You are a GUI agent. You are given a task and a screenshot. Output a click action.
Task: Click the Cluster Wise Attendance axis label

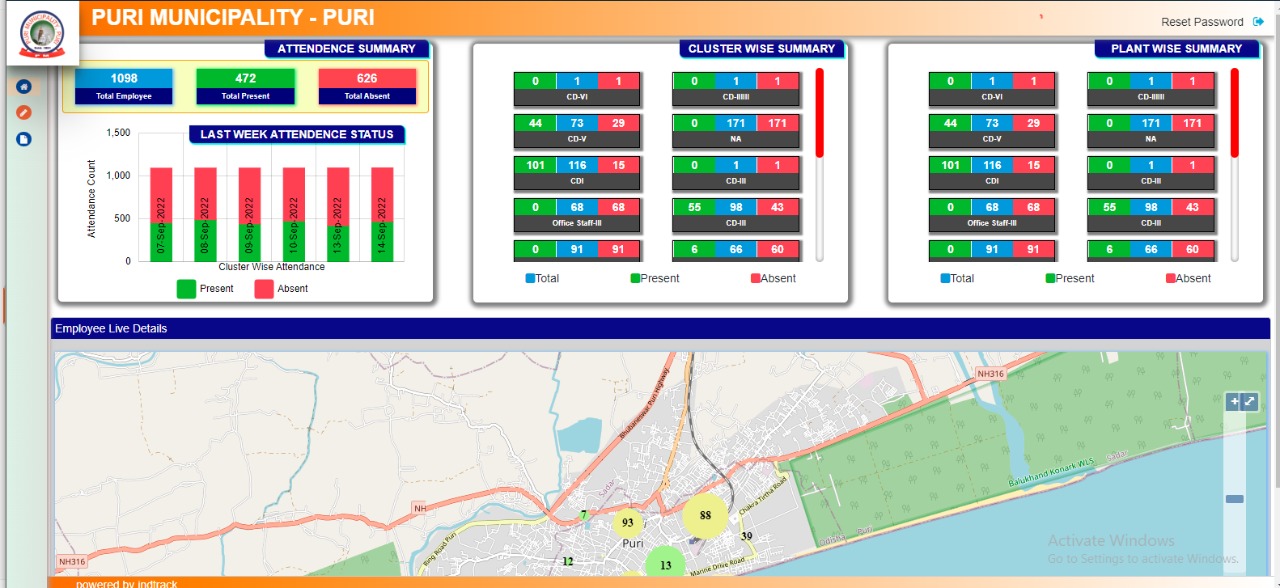click(271, 267)
